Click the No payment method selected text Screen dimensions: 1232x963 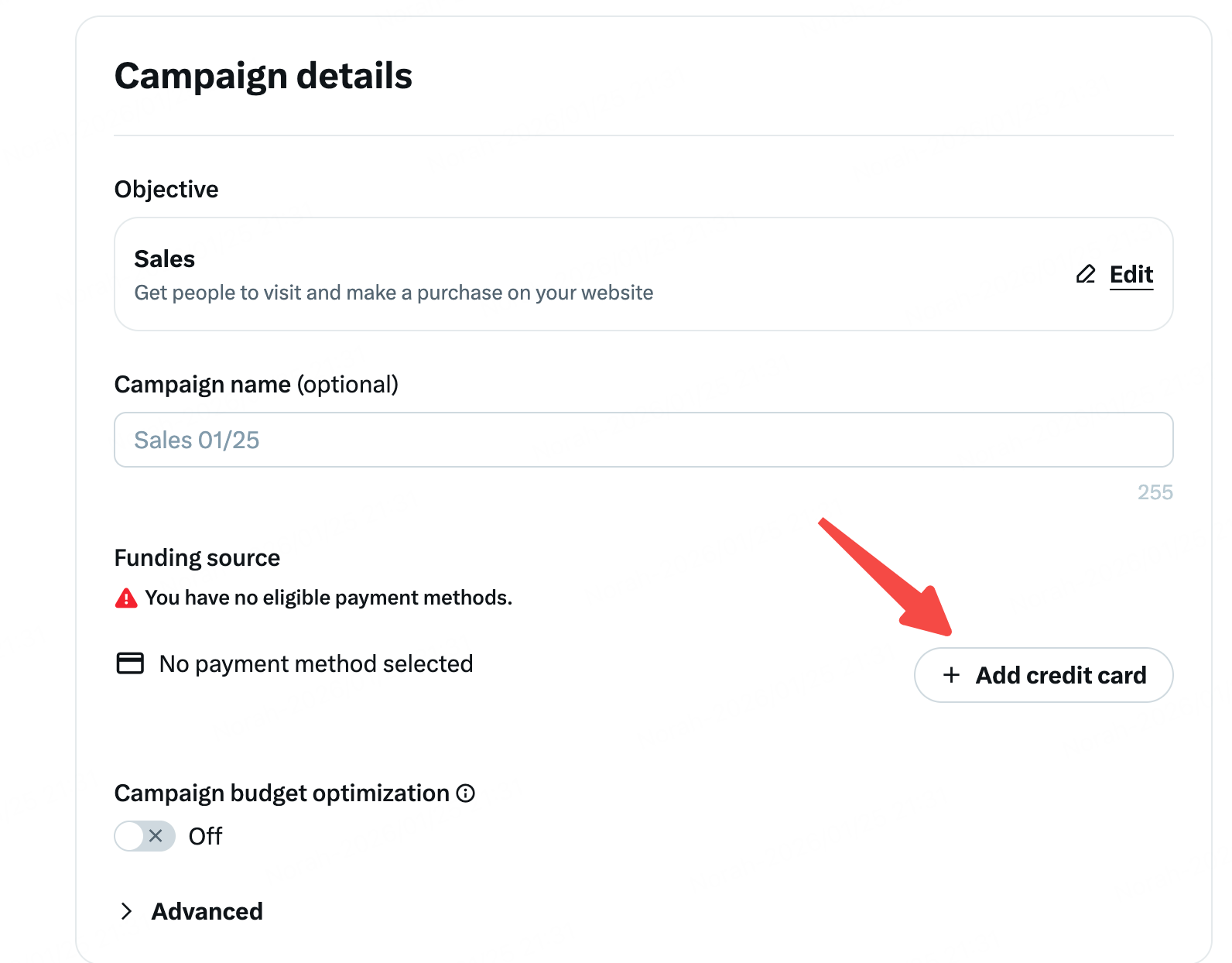coord(316,663)
